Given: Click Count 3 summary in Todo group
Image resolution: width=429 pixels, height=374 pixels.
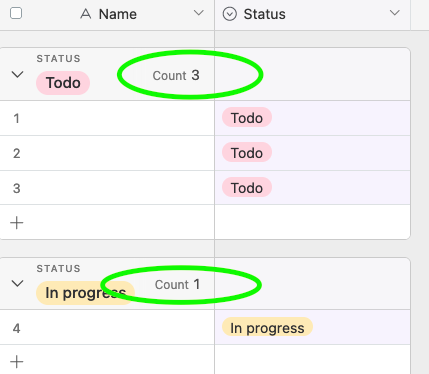Looking at the screenshot, I should click(x=176, y=76).
